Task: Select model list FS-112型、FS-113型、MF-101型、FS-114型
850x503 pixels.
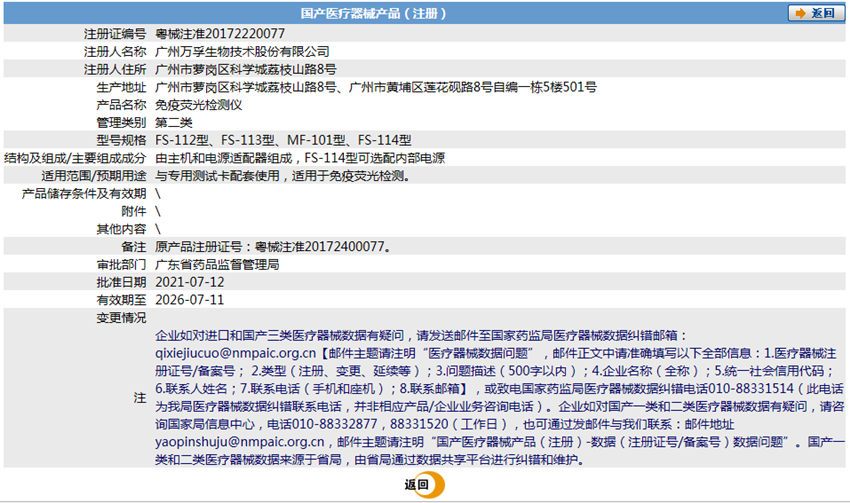Action: pos(283,140)
